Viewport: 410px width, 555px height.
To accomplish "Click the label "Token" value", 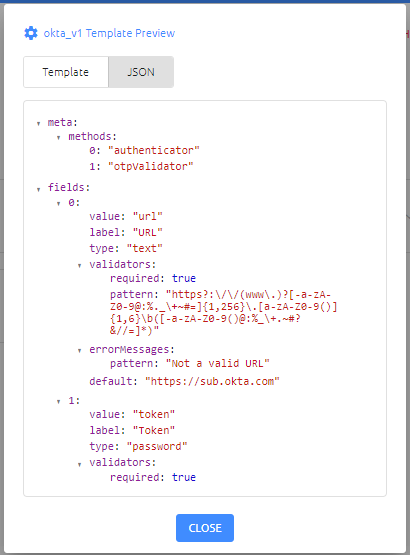I will 154,430.
